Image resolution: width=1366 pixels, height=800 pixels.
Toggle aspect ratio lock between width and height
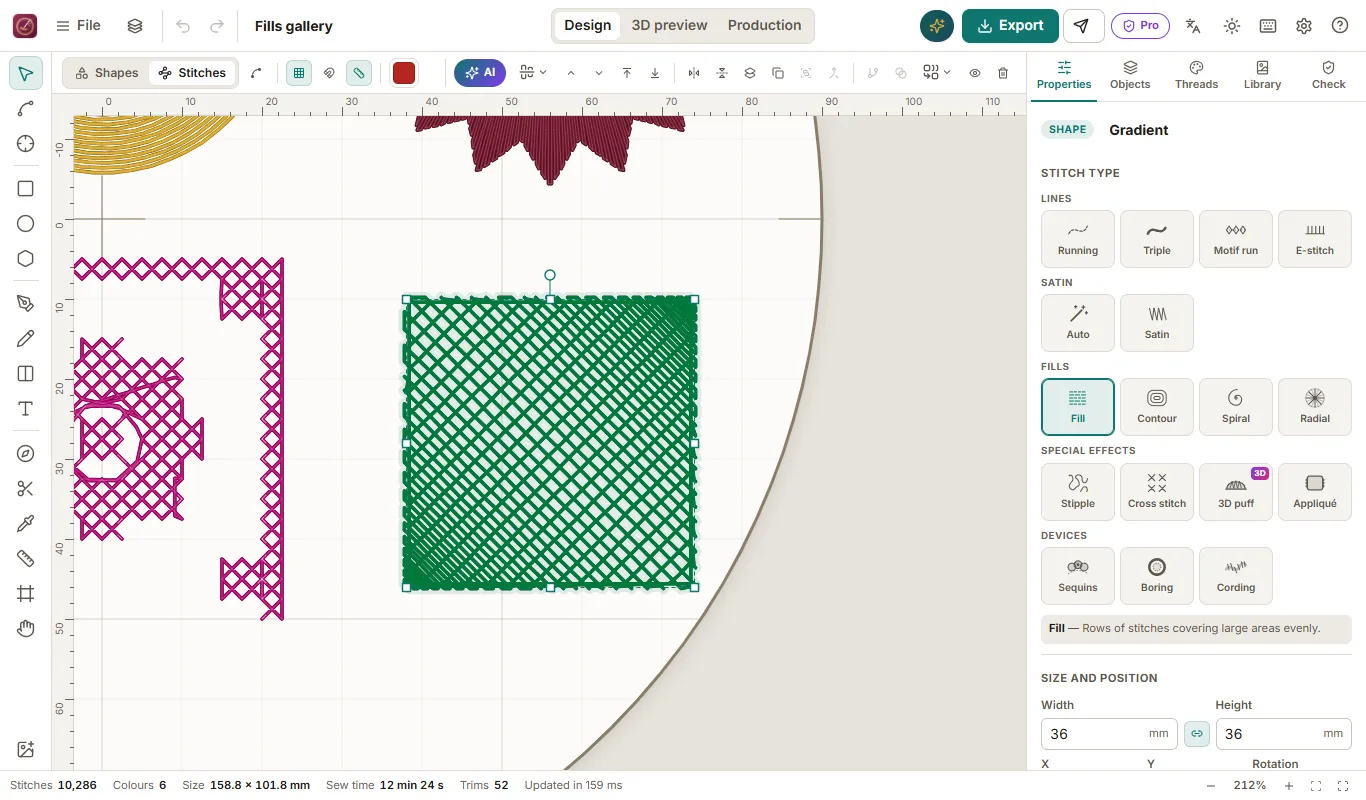click(x=1196, y=734)
